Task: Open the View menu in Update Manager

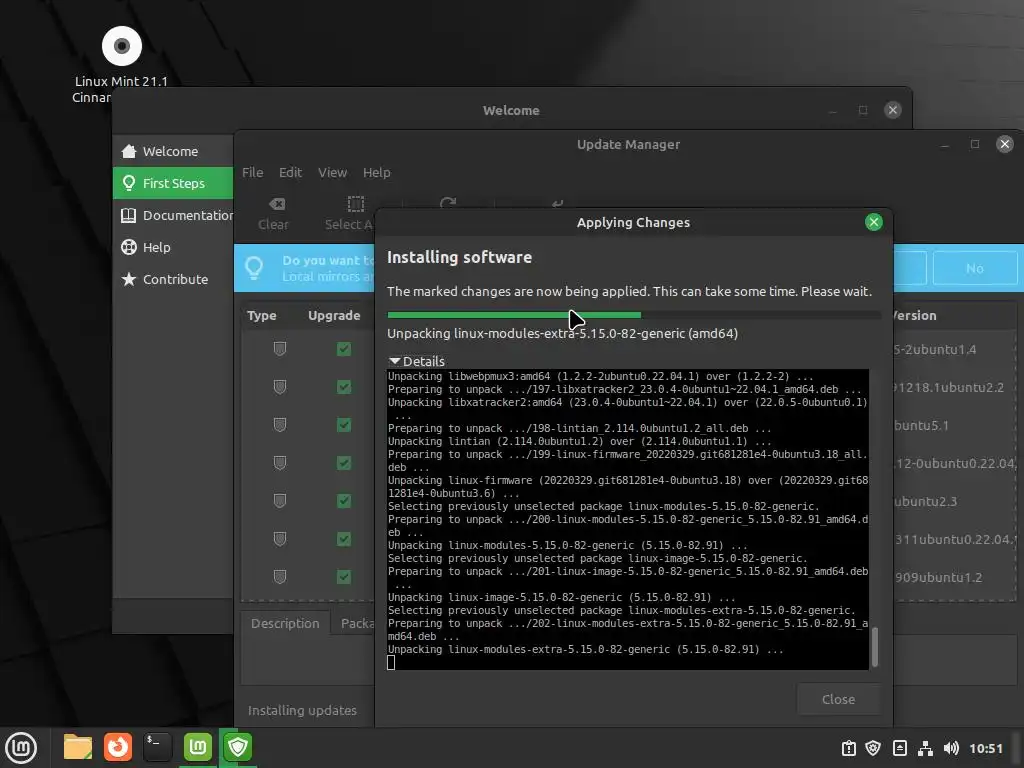Action: (332, 172)
